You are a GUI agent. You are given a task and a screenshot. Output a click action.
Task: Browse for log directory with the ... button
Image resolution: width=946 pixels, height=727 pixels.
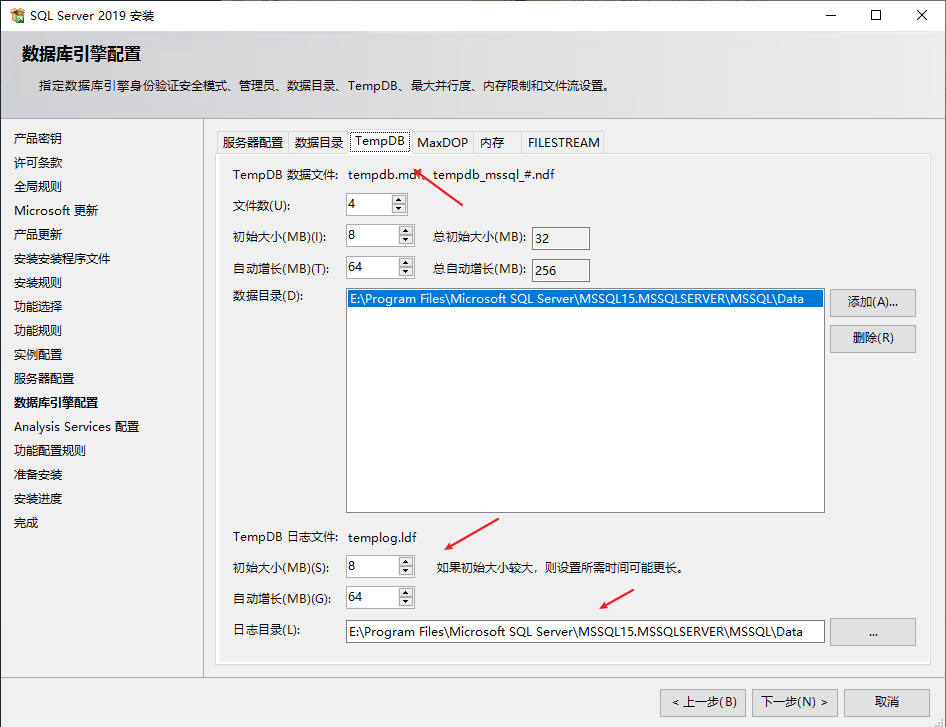[872, 632]
